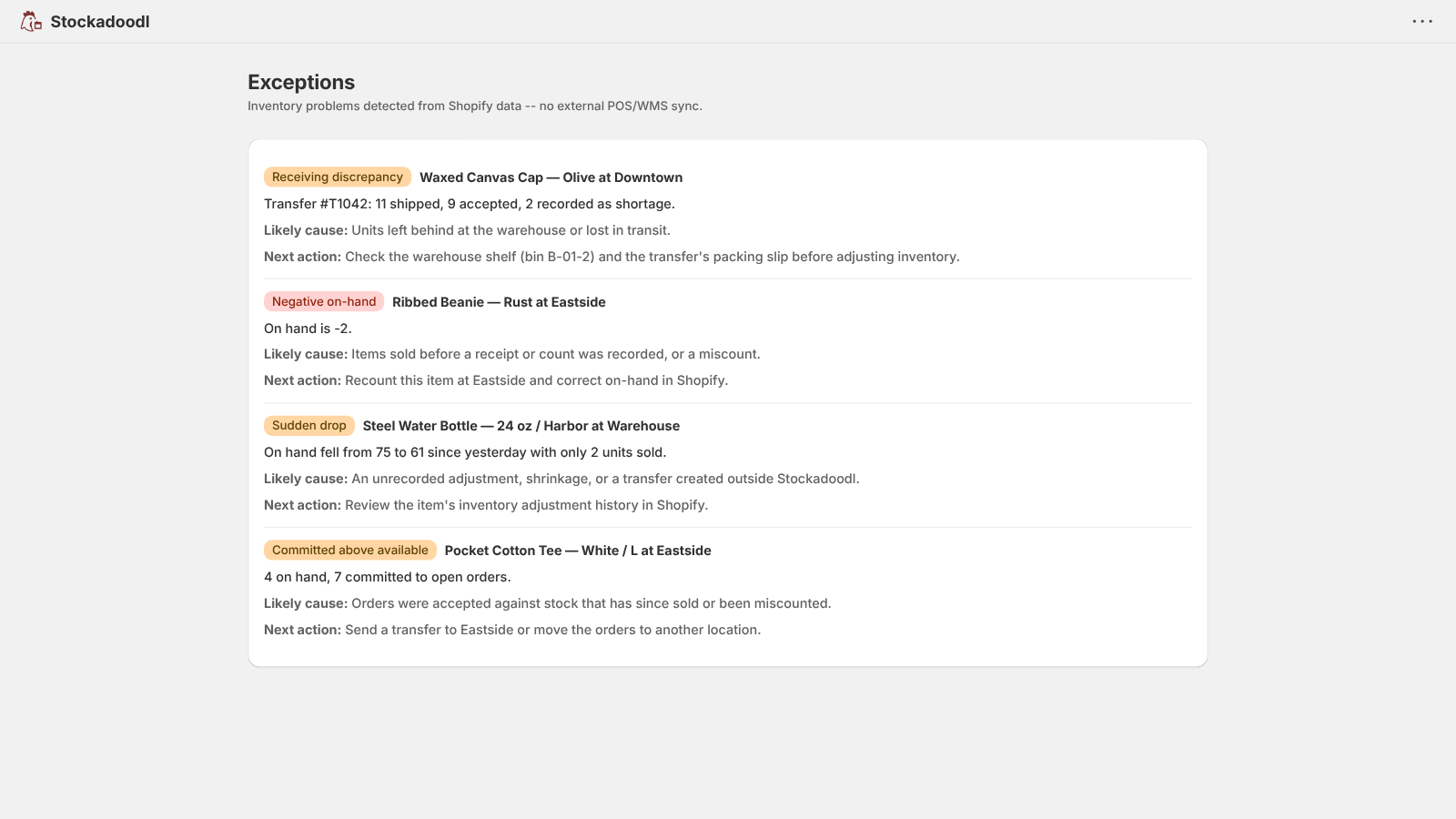Viewport: 1456px width, 819px height.
Task: Click the 'On hand is -2.' line
Action: [x=308, y=329]
